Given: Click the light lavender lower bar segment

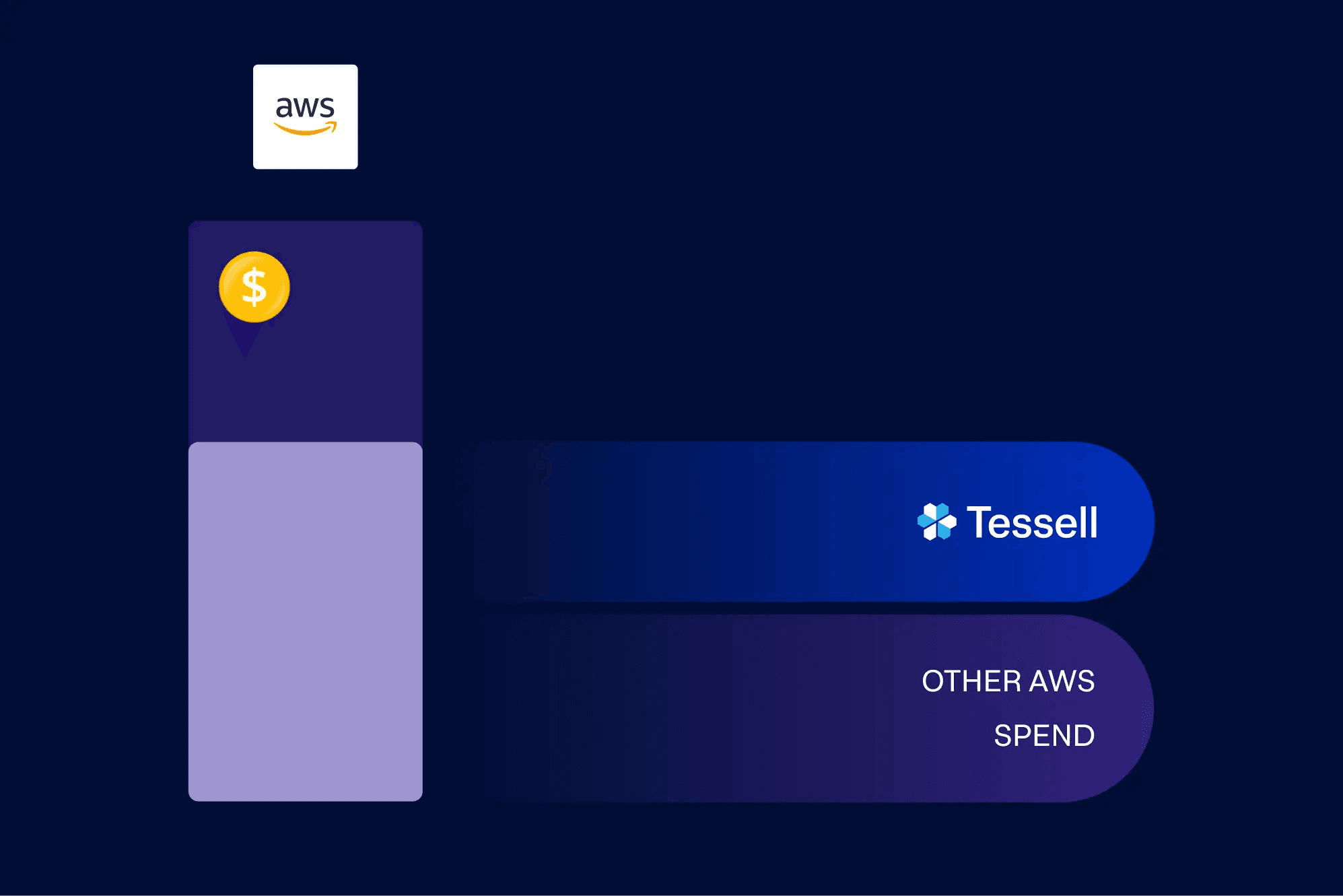Looking at the screenshot, I should [305, 621].
